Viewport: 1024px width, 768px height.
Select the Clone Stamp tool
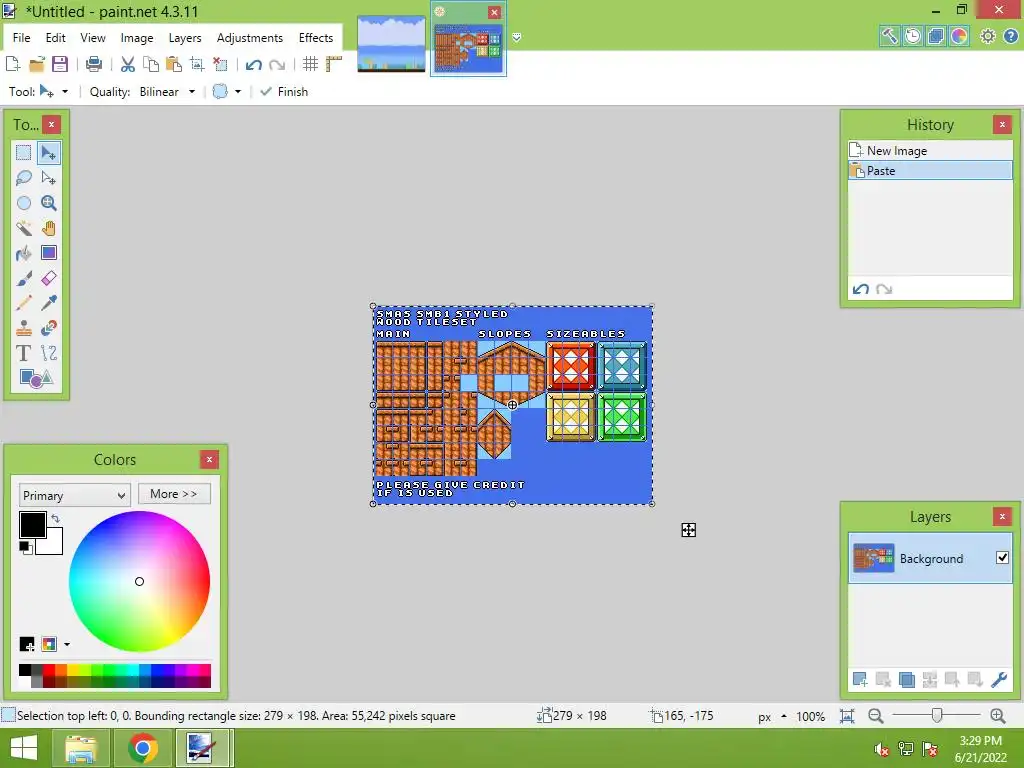24,328
